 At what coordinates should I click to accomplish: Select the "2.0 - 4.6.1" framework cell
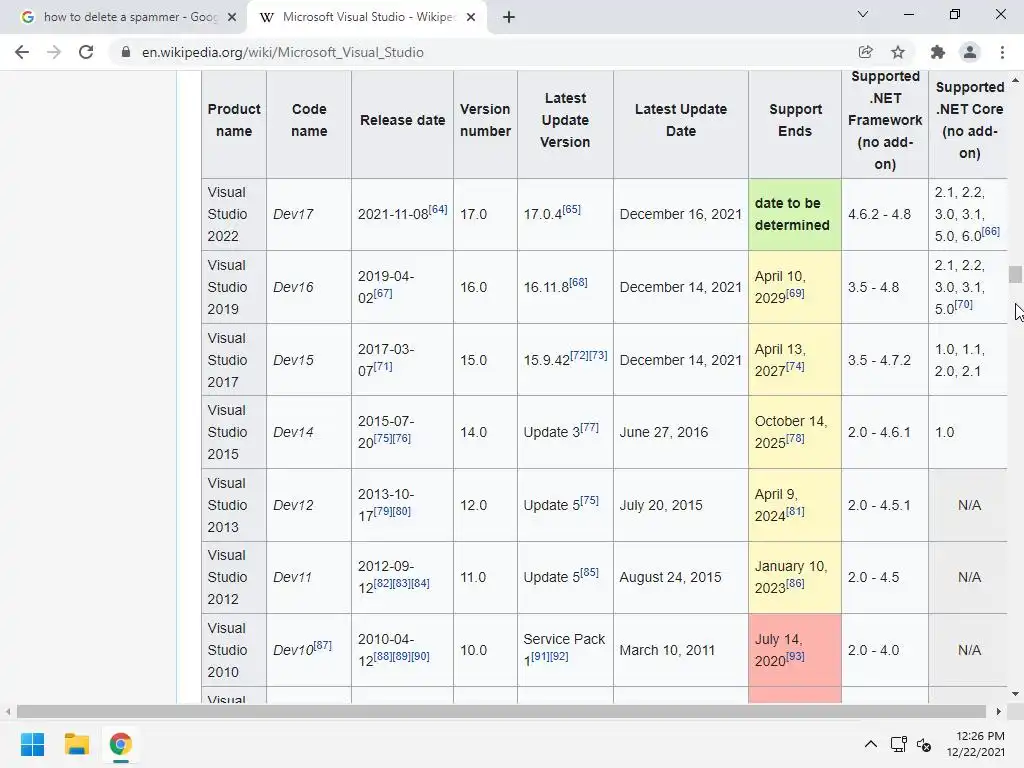[x=885, y=432]
